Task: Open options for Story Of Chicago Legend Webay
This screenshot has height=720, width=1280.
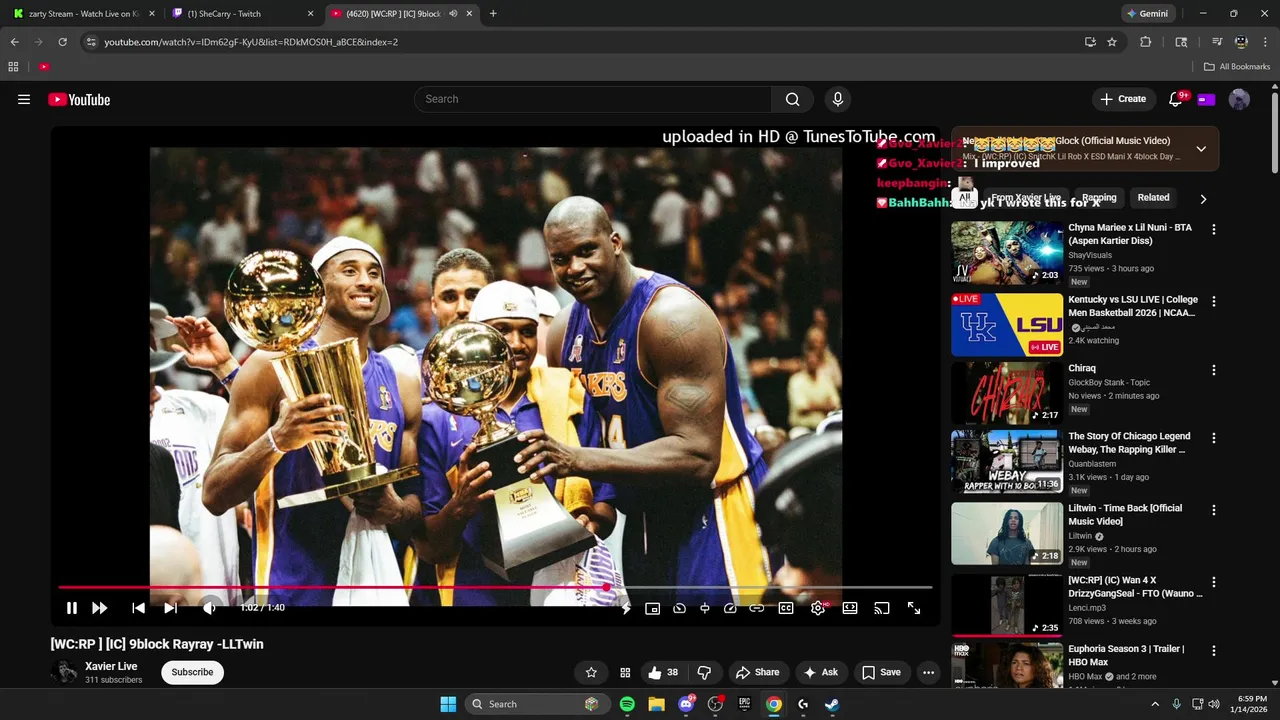Action: [x=1214, y=438]
